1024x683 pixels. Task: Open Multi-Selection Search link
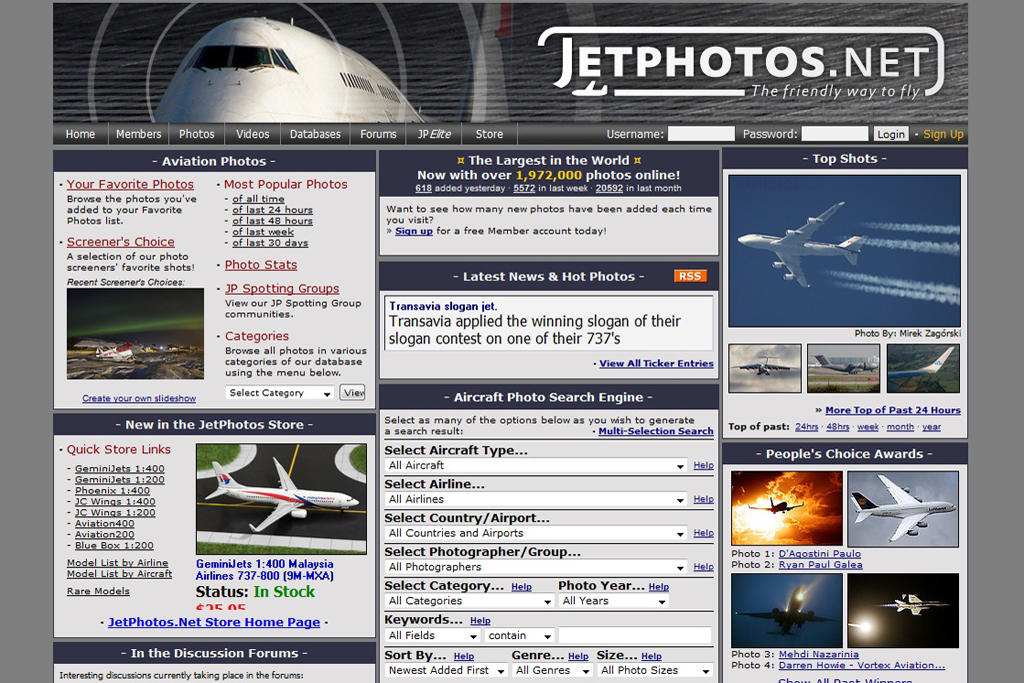tap(656, 431)
